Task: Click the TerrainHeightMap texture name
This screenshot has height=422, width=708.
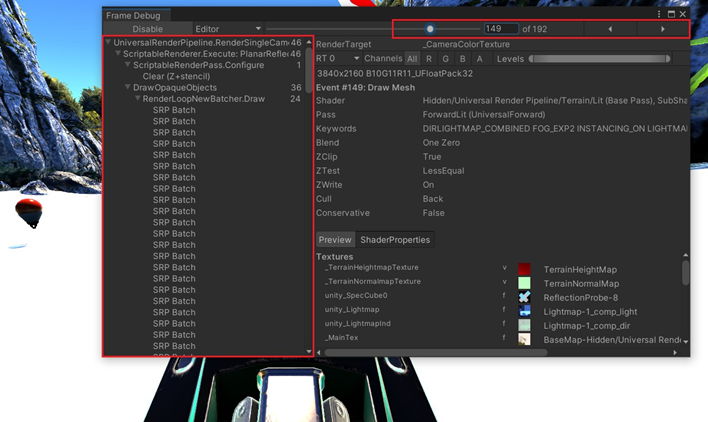Action: [x=580, y=269]
